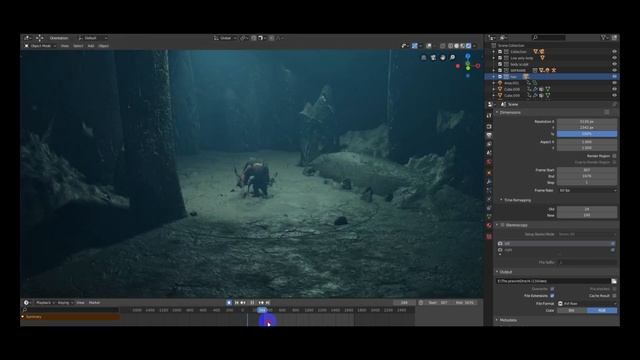Switch viewport to rendered shading mode

pos(469,46)
